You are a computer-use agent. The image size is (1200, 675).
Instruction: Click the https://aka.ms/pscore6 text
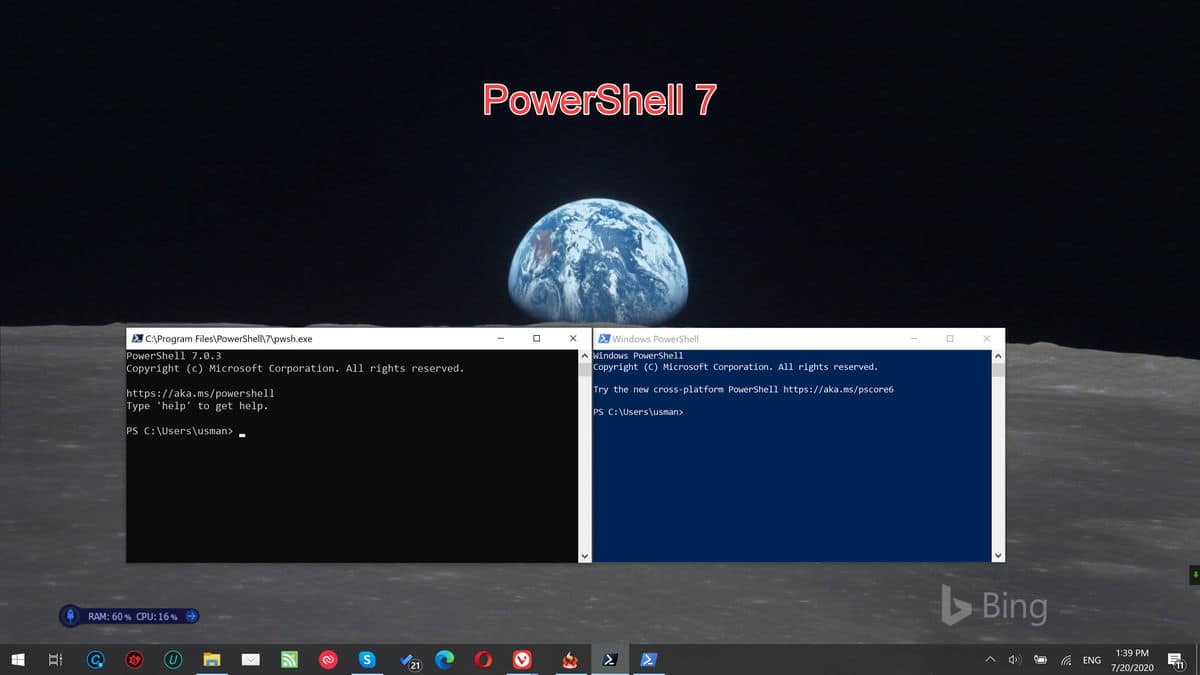pyautogui.click(x=838, y=389)
